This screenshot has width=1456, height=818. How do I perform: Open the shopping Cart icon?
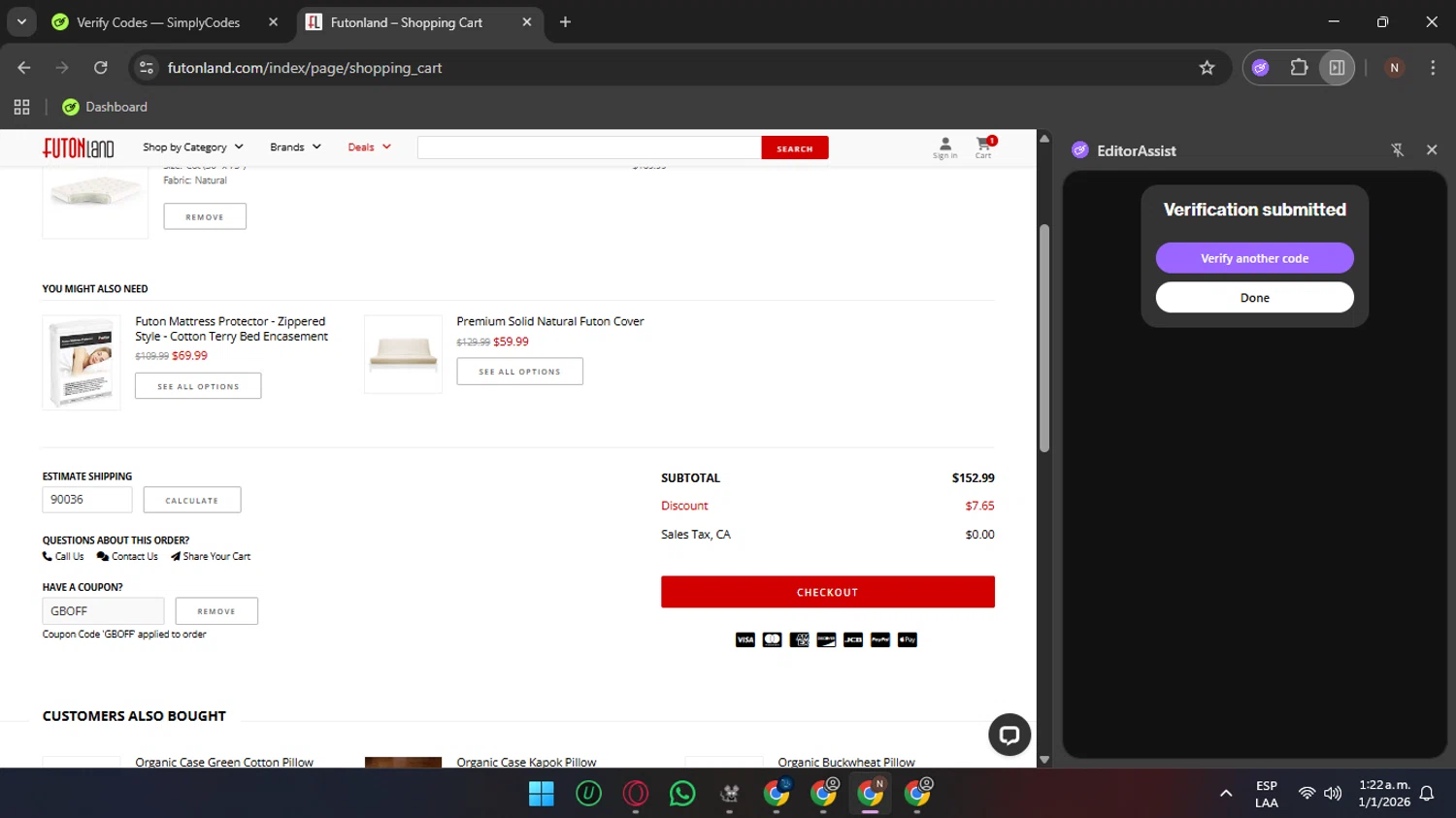click(x=984, y=147)
